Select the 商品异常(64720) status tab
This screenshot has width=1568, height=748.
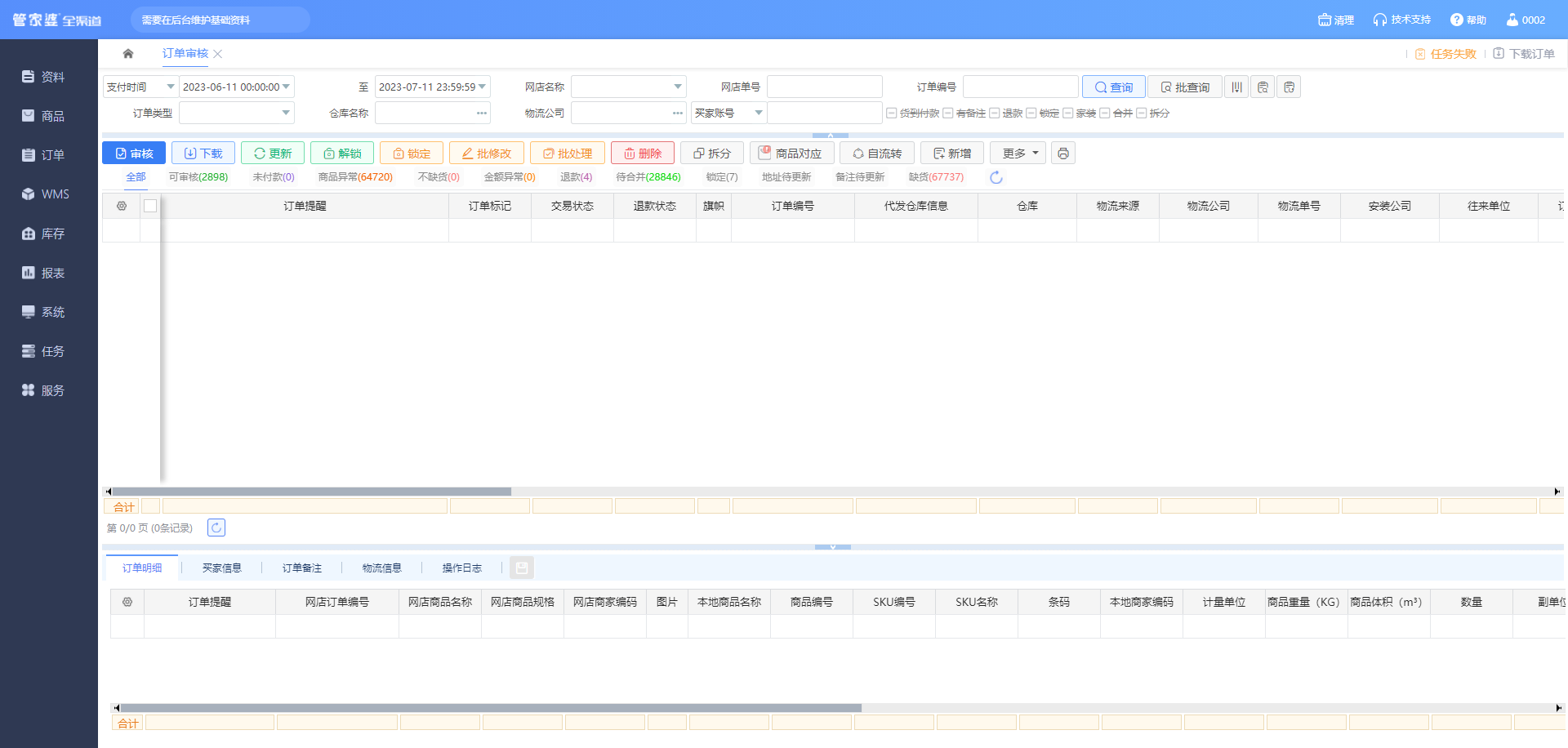click(355, 177)
